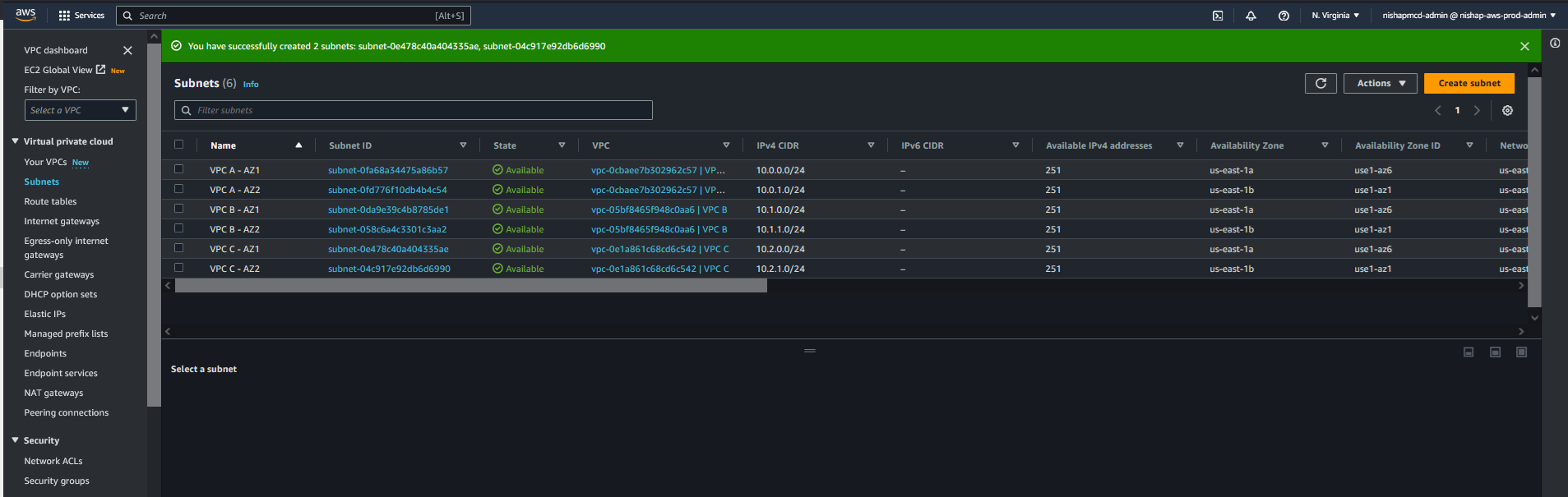
Task: Open the Services grid menu
Action: coord(81,16)
